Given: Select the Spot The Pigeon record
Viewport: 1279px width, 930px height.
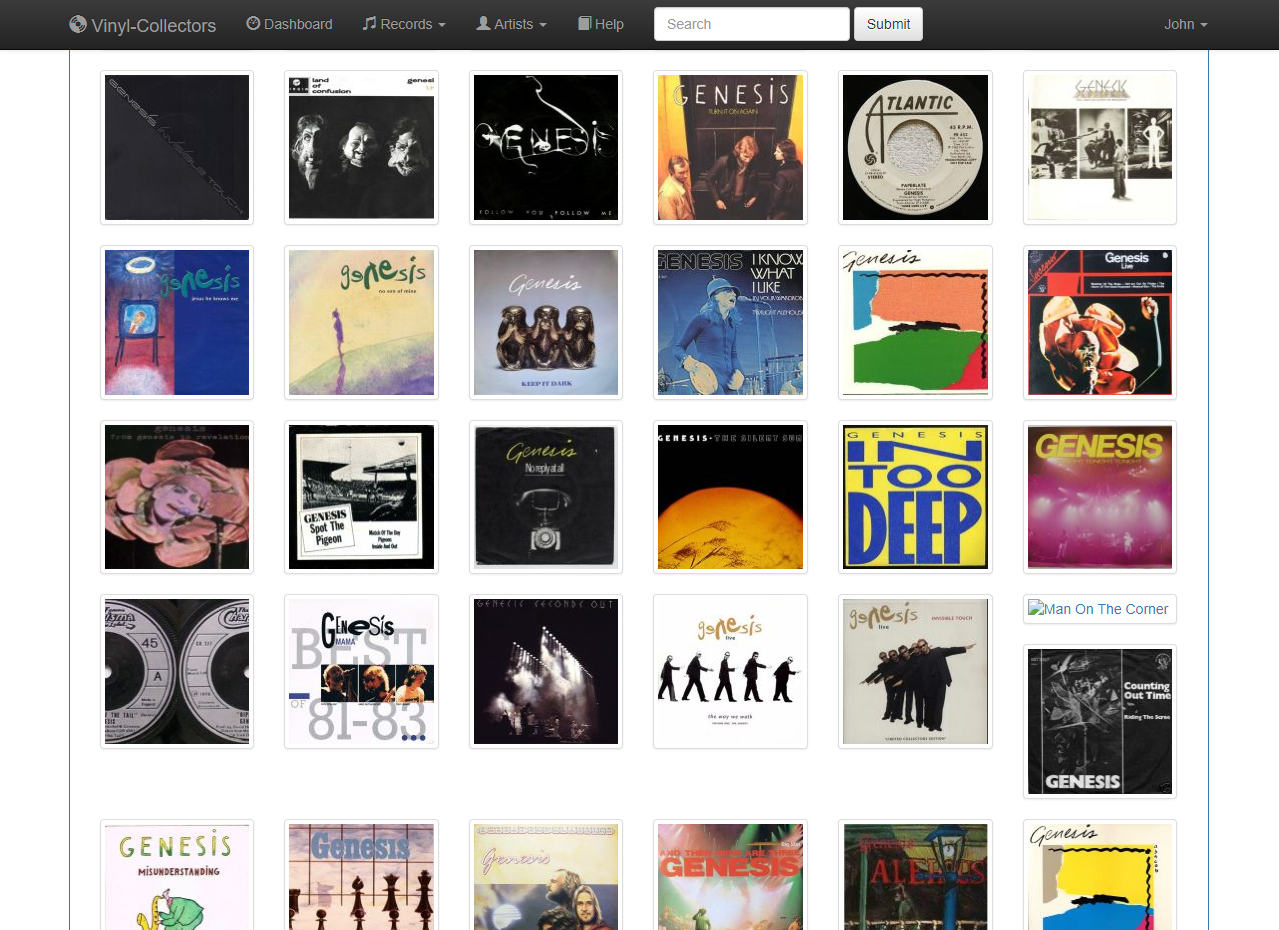Looking at the screenshot, I should coord(360,496).
